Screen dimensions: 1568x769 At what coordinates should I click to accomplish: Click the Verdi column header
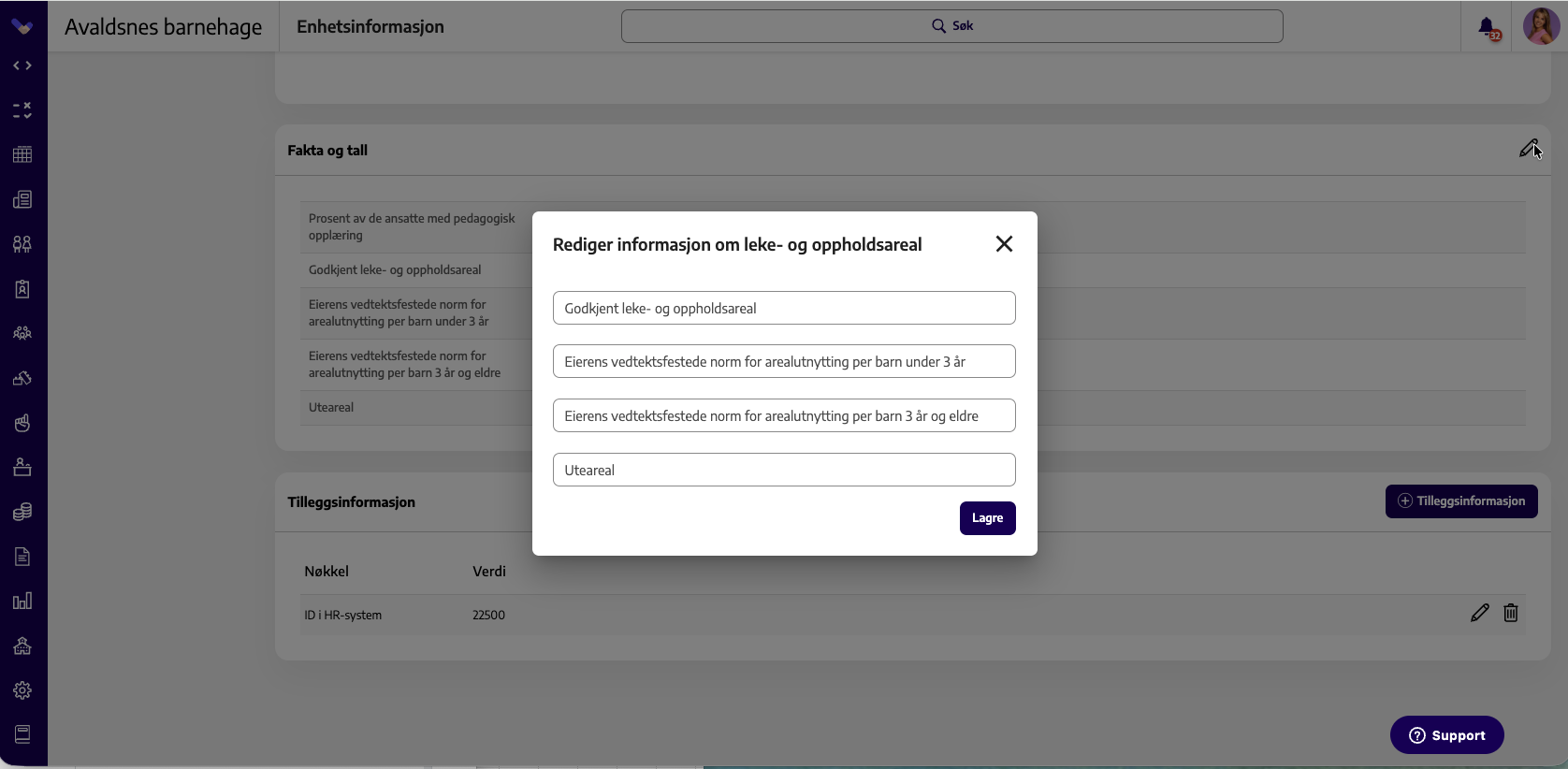click(489, 572)
